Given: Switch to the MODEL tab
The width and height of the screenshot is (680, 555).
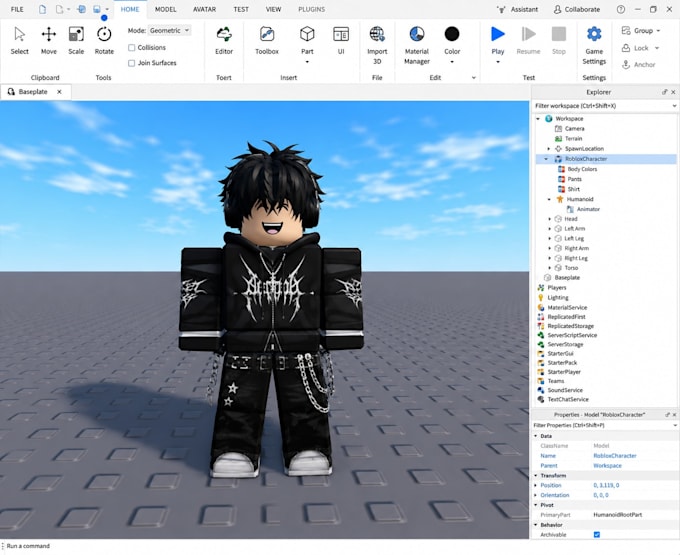Looking at the screenshot, I should [166, 9].
